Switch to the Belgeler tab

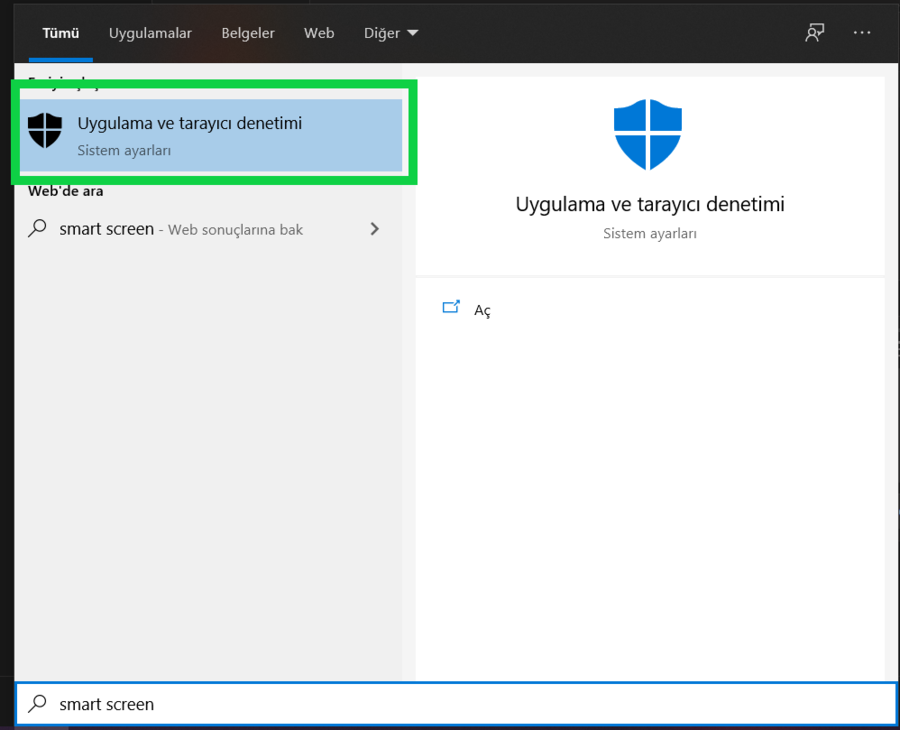click(x=248, y=33)
